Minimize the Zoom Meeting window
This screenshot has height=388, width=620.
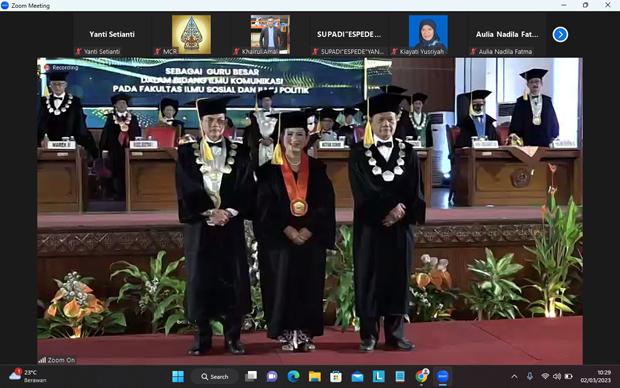(x=564, y=5)
